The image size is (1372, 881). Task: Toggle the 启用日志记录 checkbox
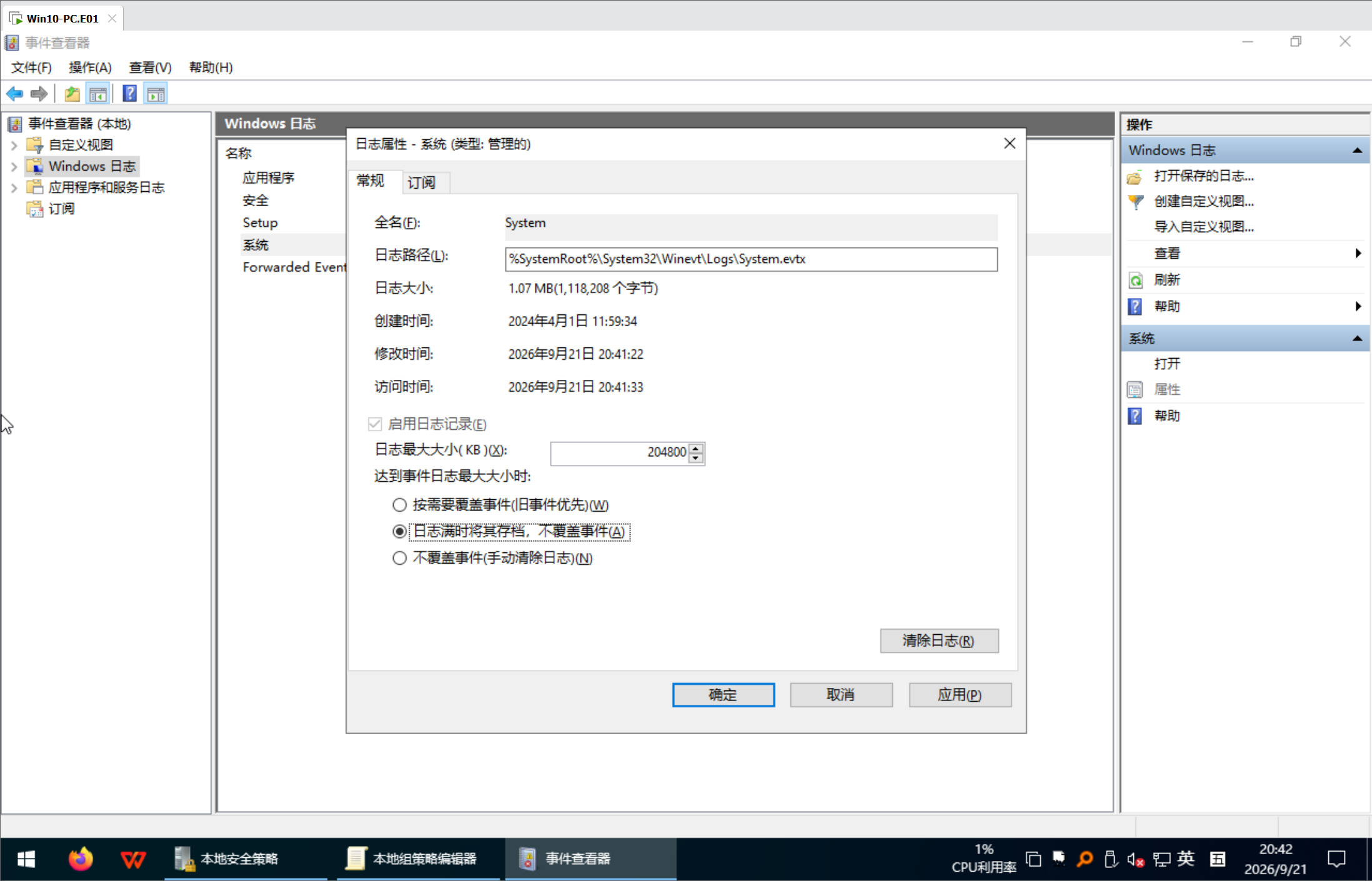pyautogui.click(x=375, y=424)
